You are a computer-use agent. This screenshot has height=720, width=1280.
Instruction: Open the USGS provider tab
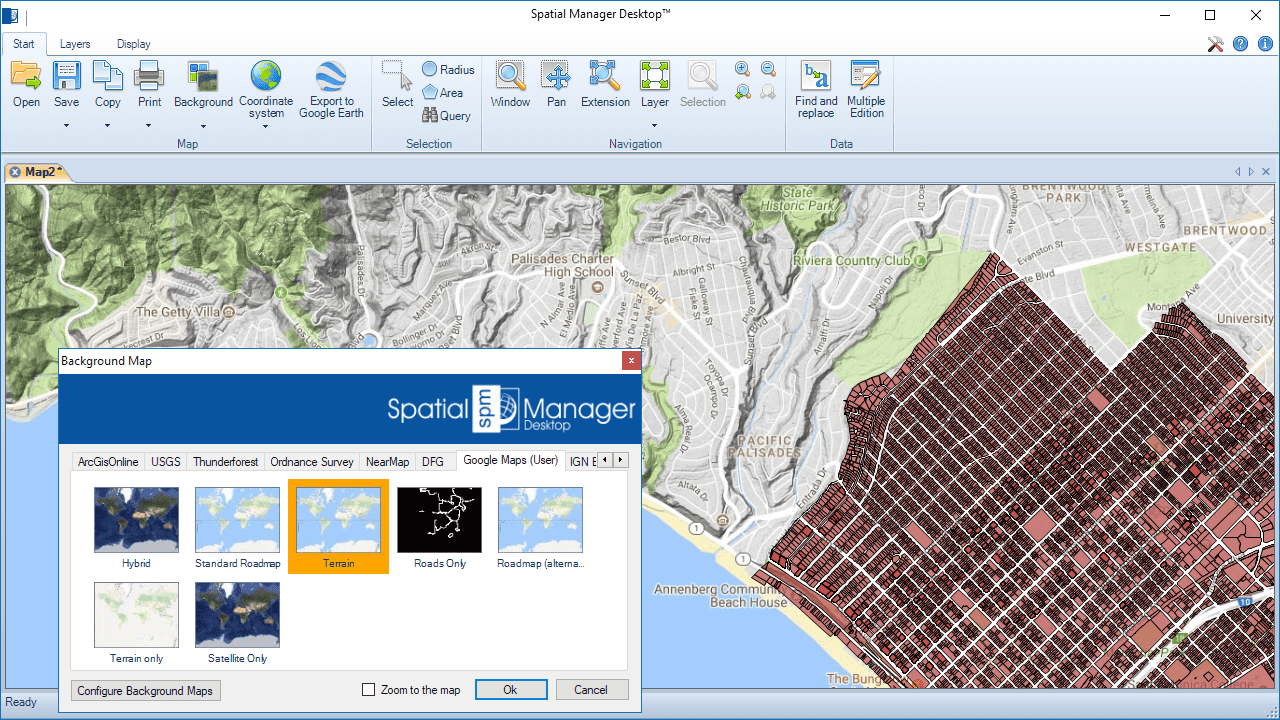pos(166,461)
